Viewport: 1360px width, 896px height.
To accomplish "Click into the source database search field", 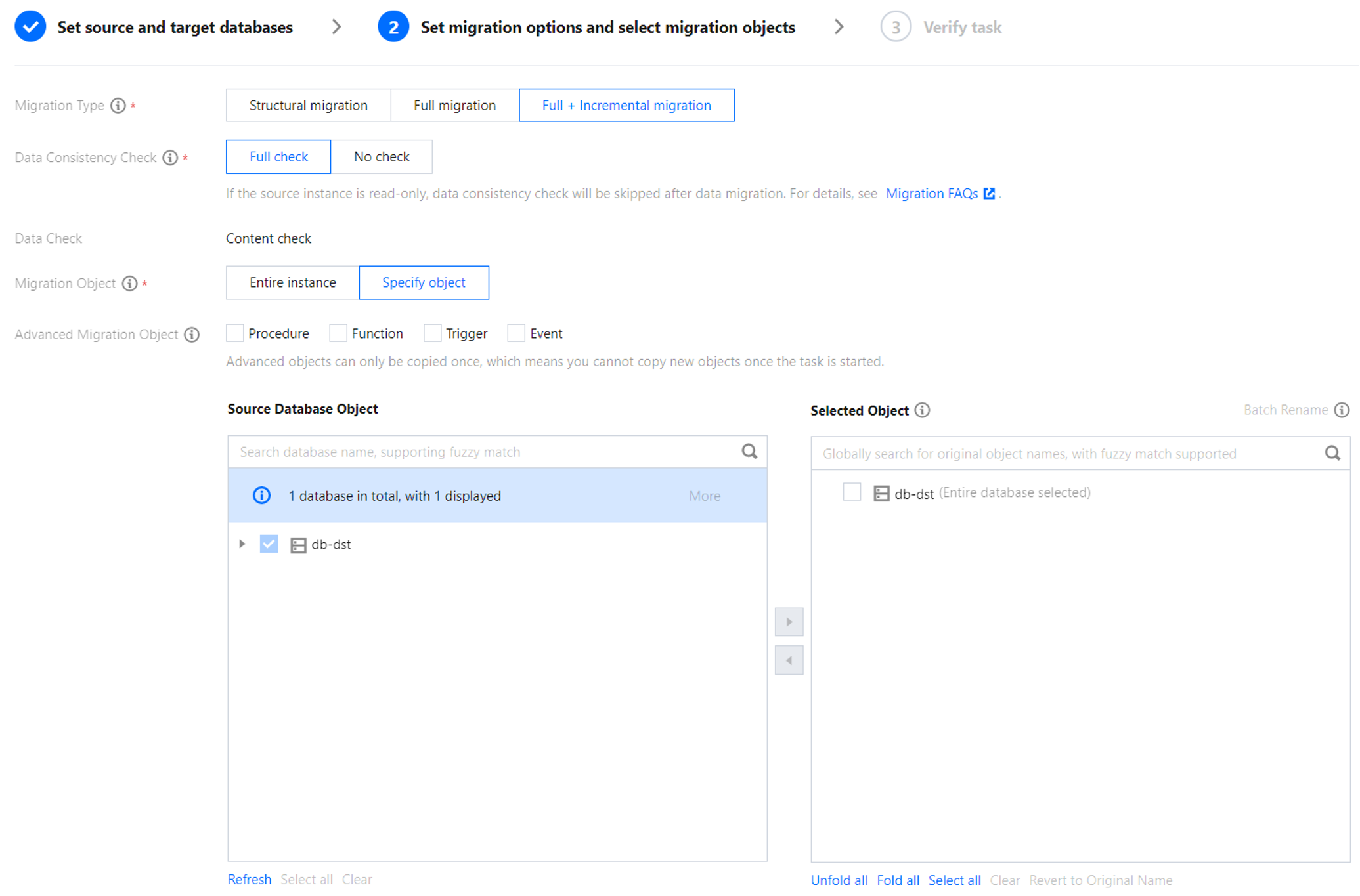I will pyautogui.click(x=486, y=452).
